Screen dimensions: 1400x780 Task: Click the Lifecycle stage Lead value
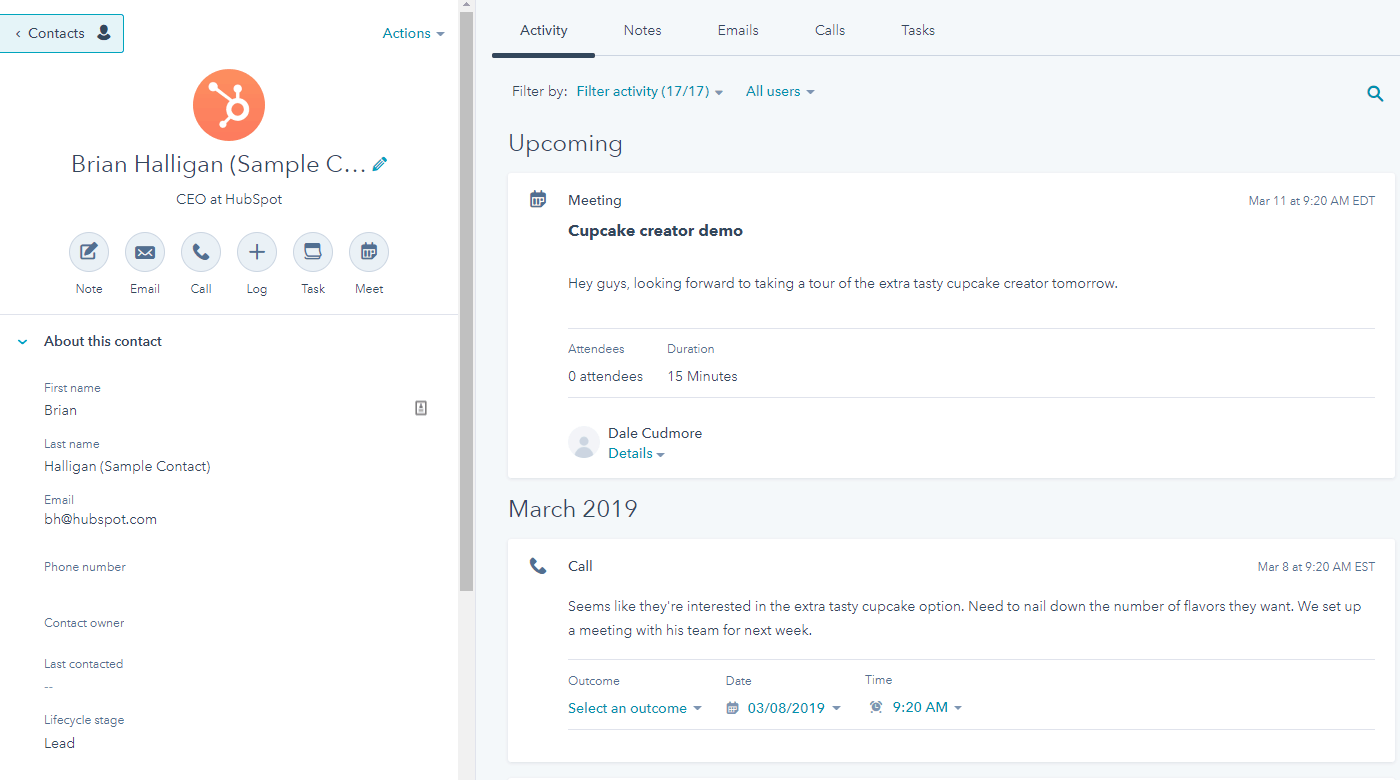[x=59, y=743]
